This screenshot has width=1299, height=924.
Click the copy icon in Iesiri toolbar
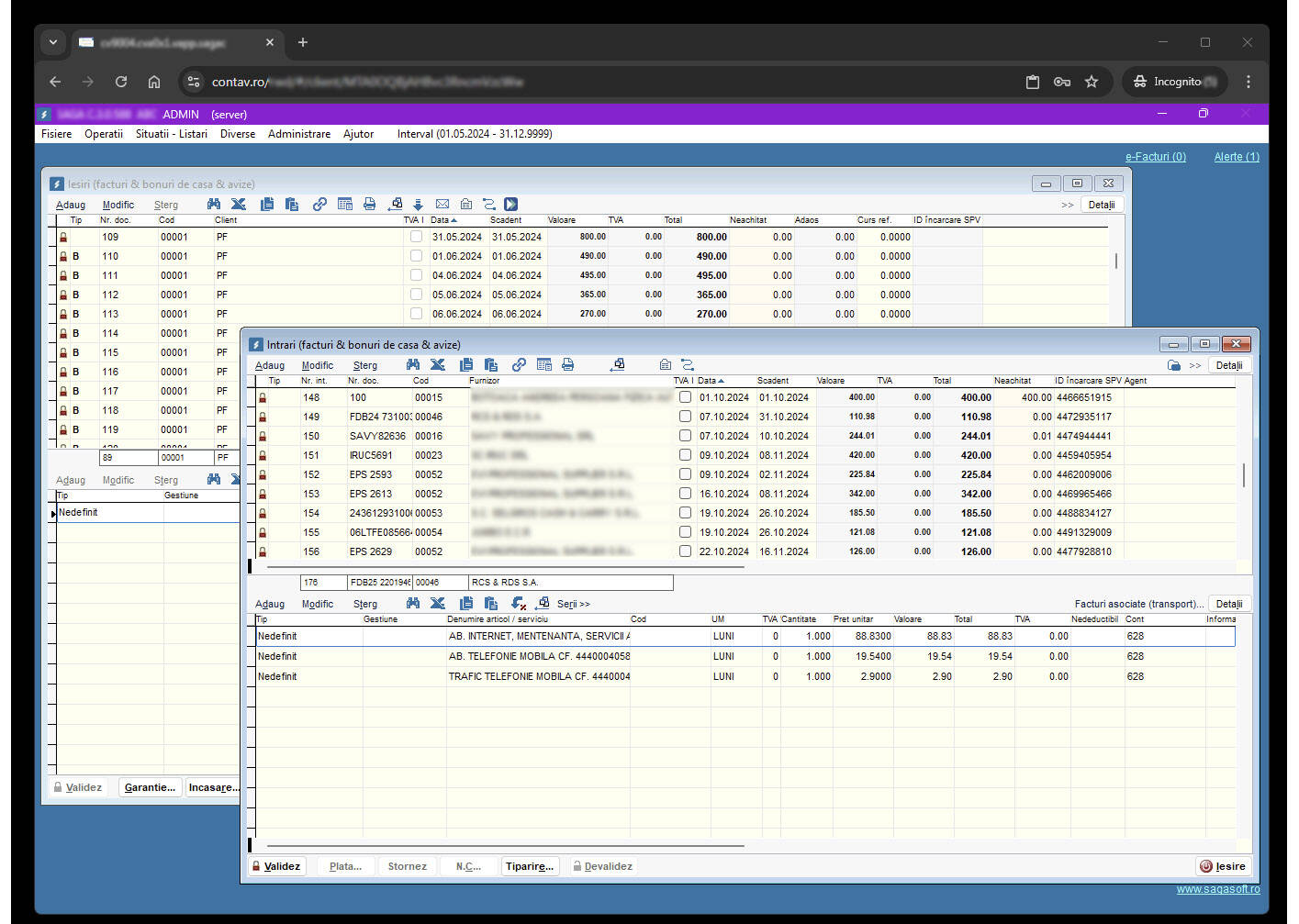pyautogui.click(x=267, y=205)
